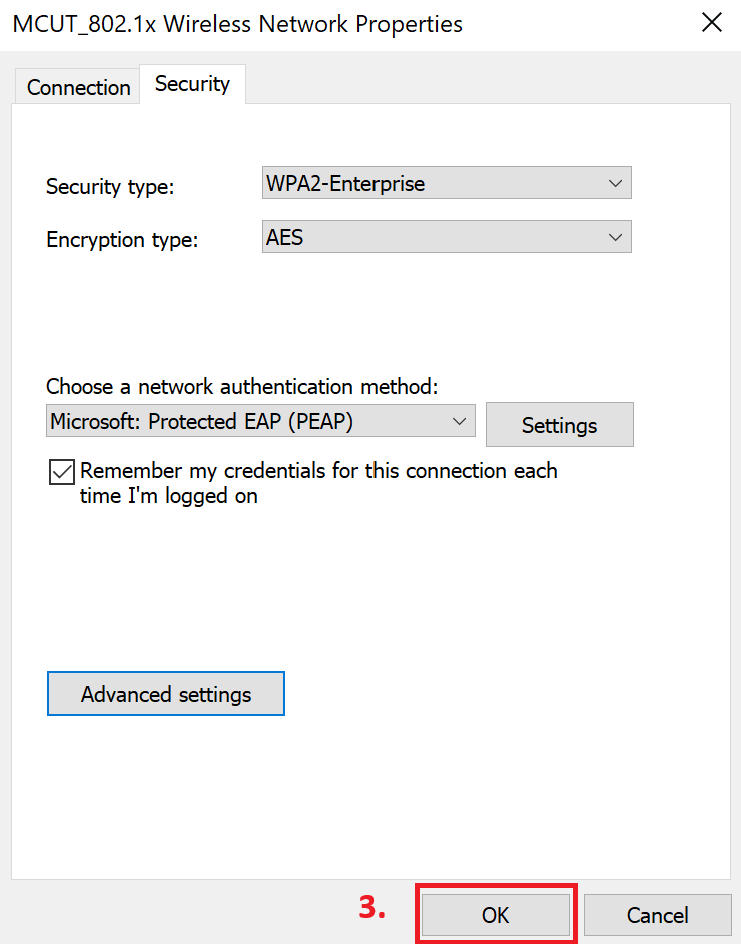Select the Security tab
Screen dimensions: 741x944
192,84
